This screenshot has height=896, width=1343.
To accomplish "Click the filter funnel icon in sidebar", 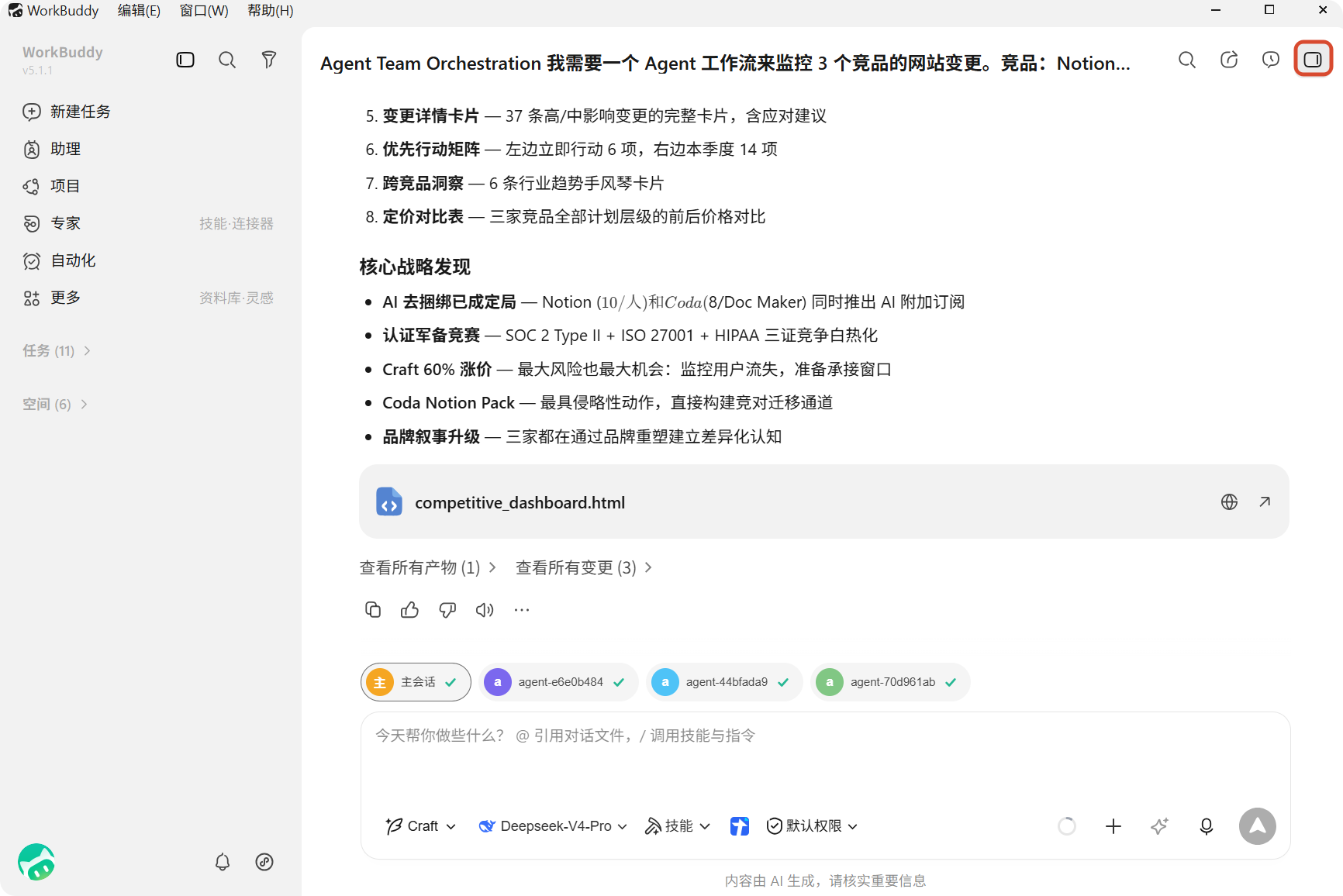I will [269, 60].
